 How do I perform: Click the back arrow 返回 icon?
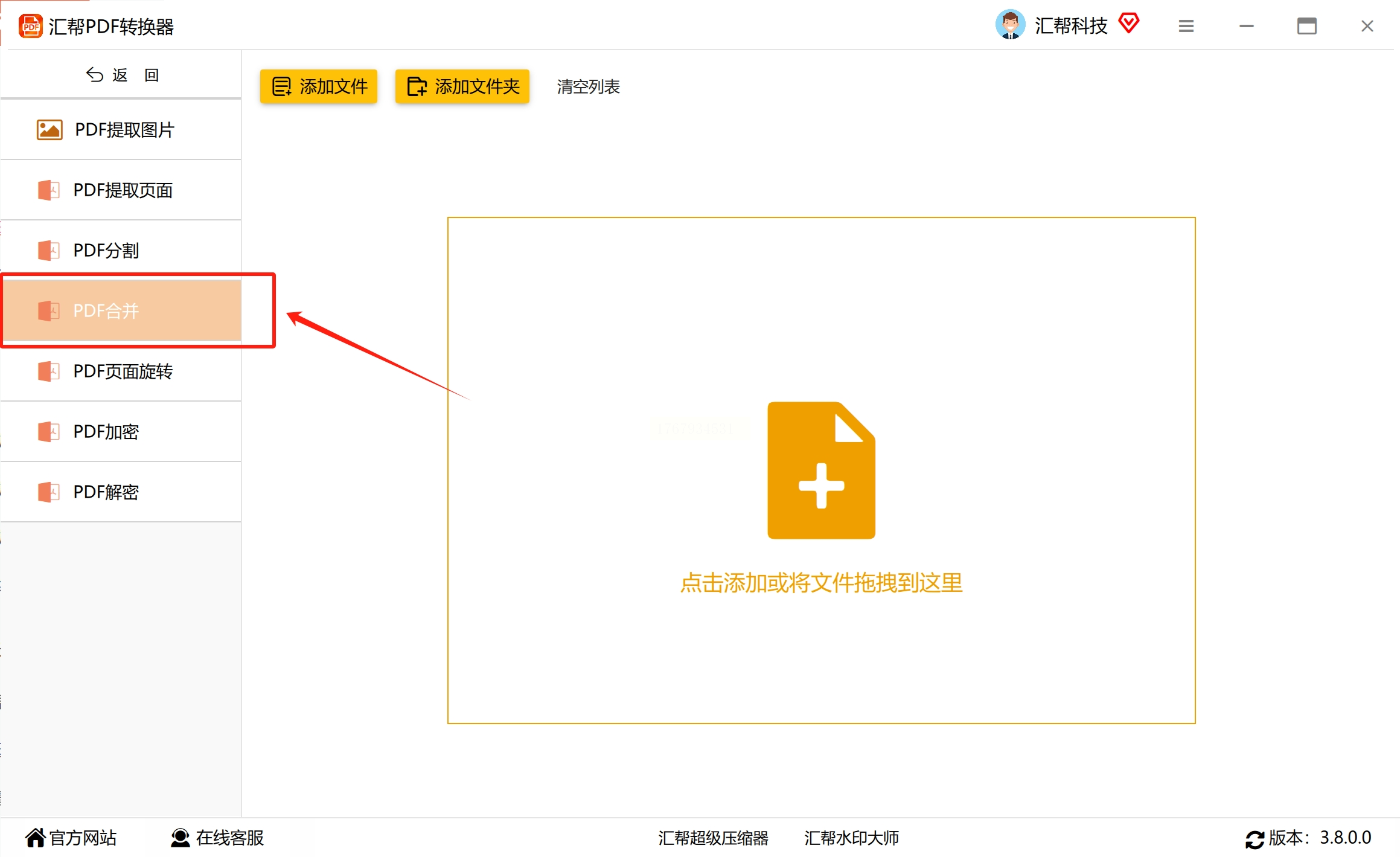click(94, 74)
